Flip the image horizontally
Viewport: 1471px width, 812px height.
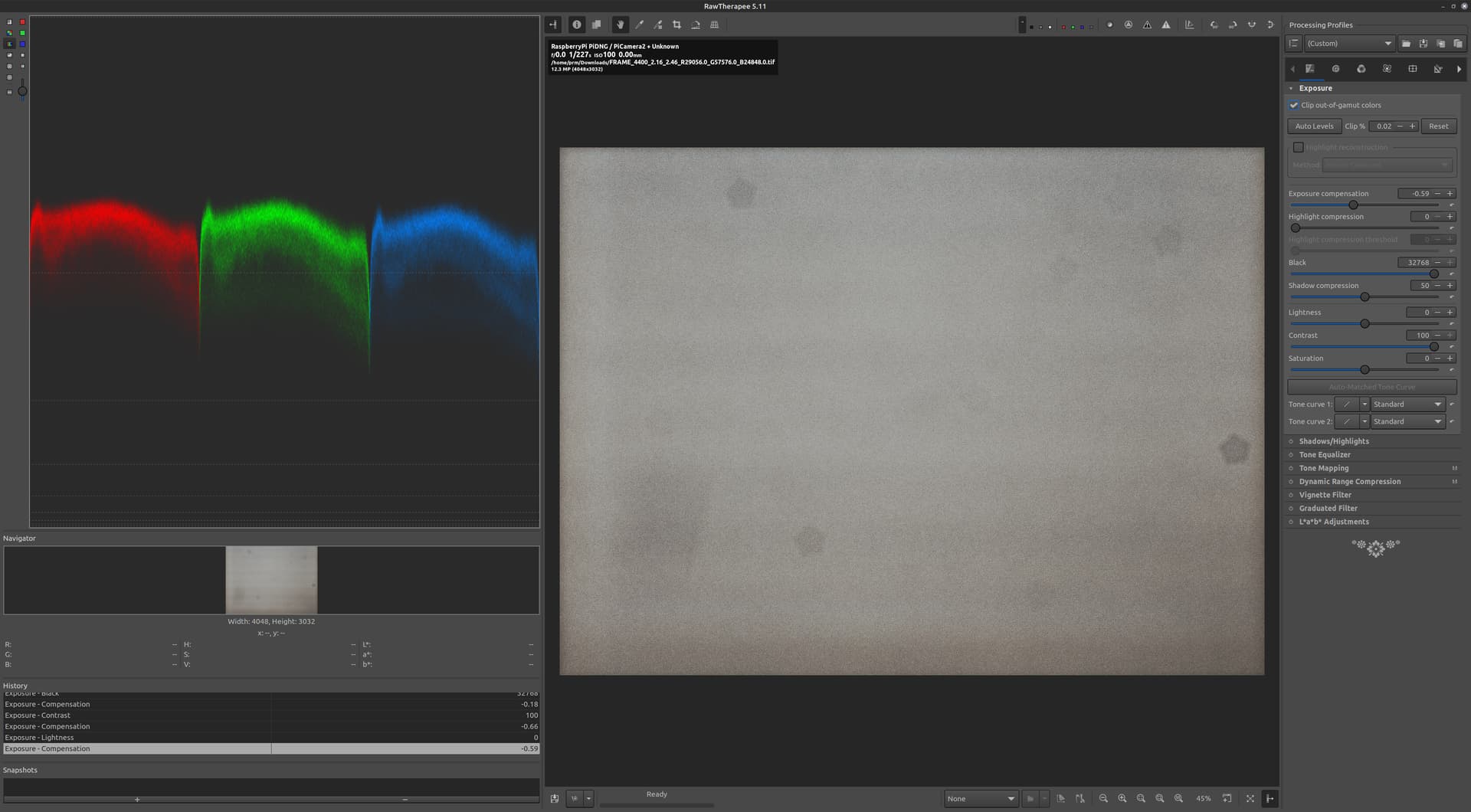1252,25
